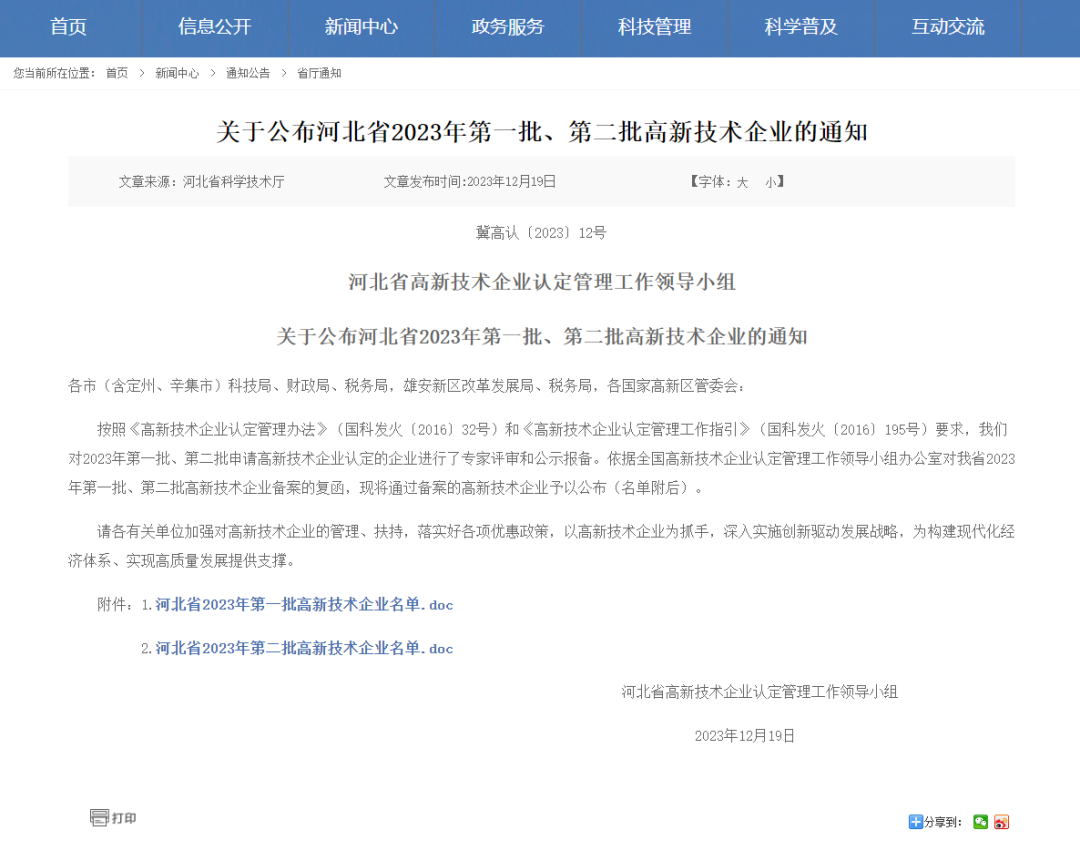
Task: Download 河北省2023年第一批高新技术企业名单.doc attachment
Action: [x=304, y=605]
